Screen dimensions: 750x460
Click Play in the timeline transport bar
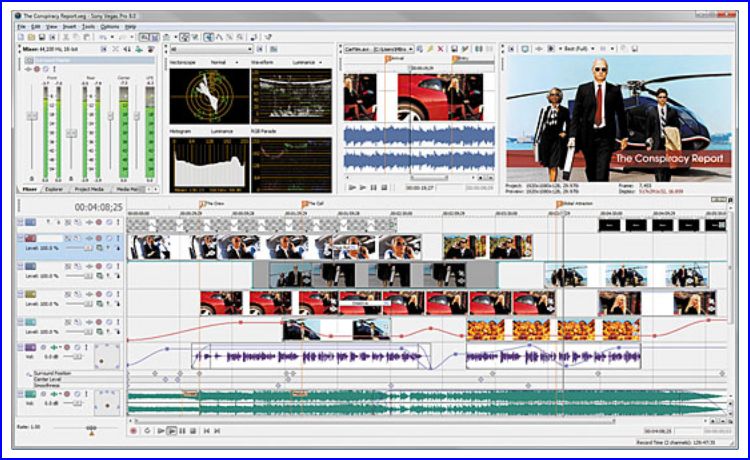pos(171,431)
